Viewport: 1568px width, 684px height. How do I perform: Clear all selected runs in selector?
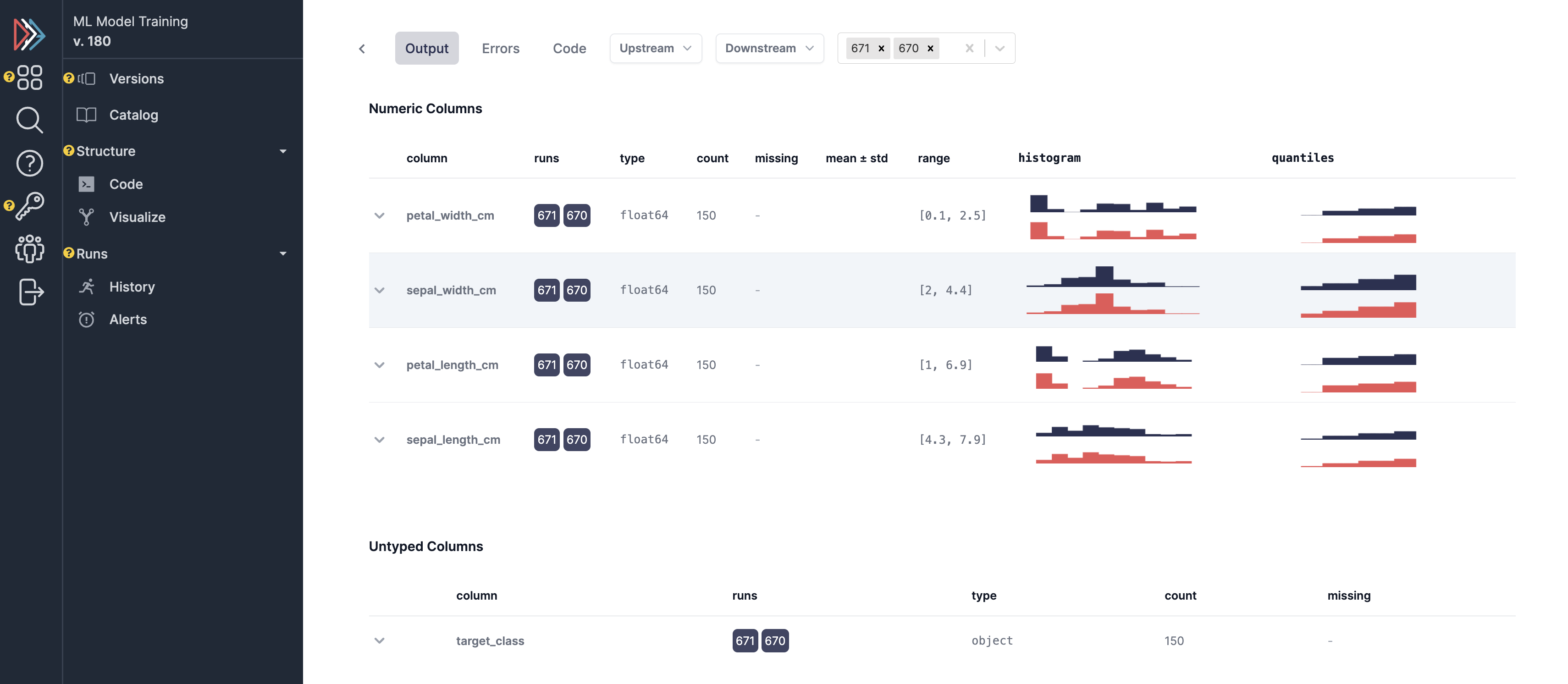(x=970, y=49)
